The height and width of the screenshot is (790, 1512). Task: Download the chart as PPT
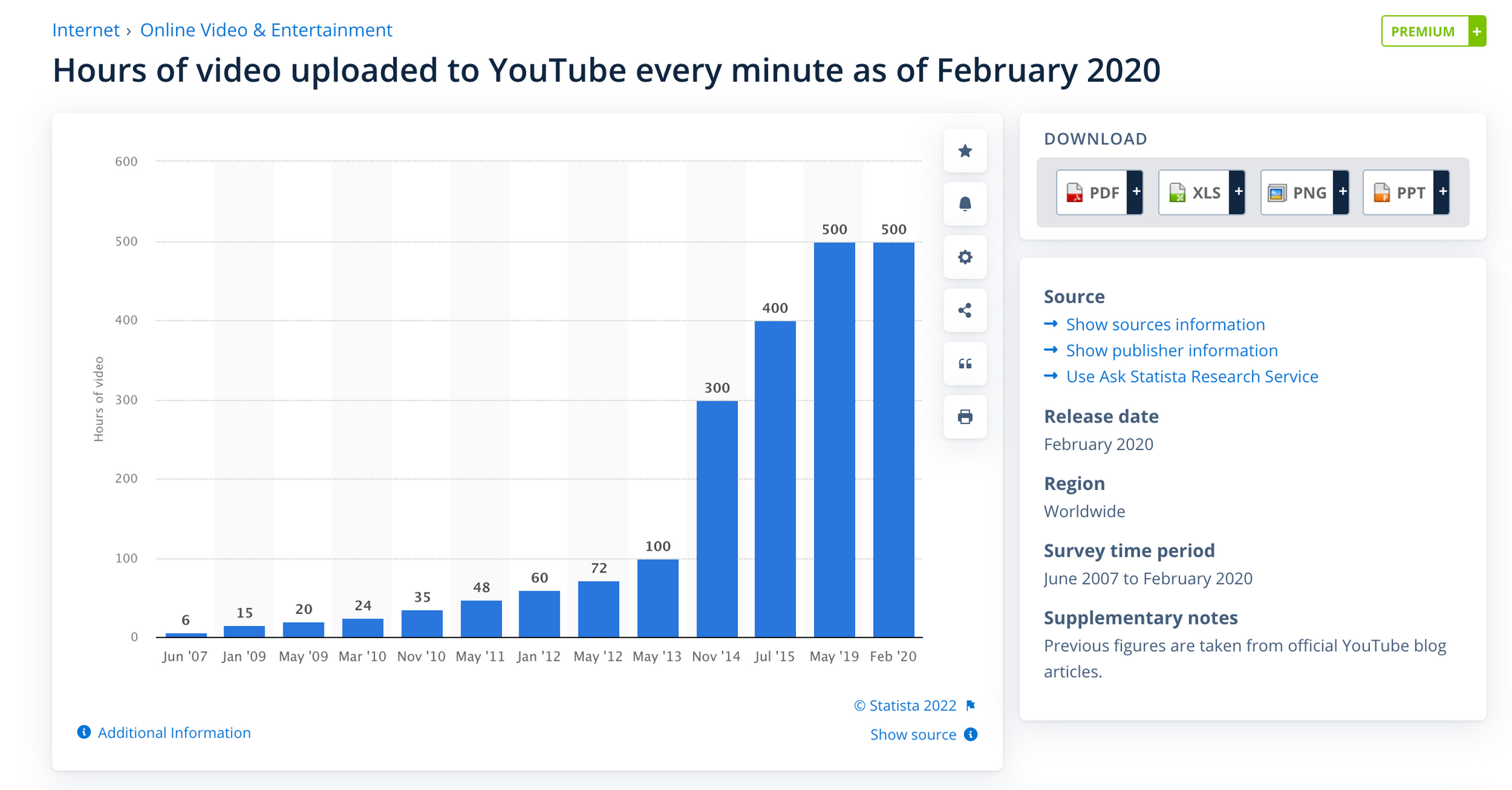point(1406,193)
